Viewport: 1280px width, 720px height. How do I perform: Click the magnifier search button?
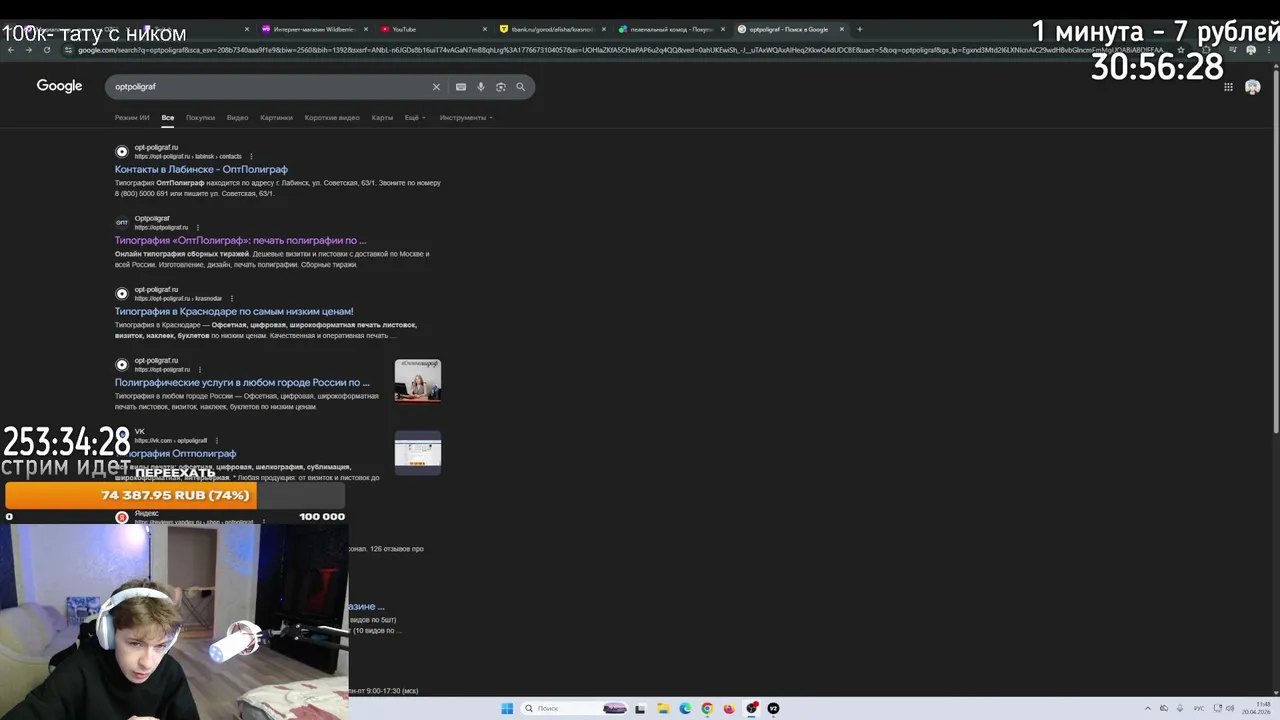click(x=520, y=87)
